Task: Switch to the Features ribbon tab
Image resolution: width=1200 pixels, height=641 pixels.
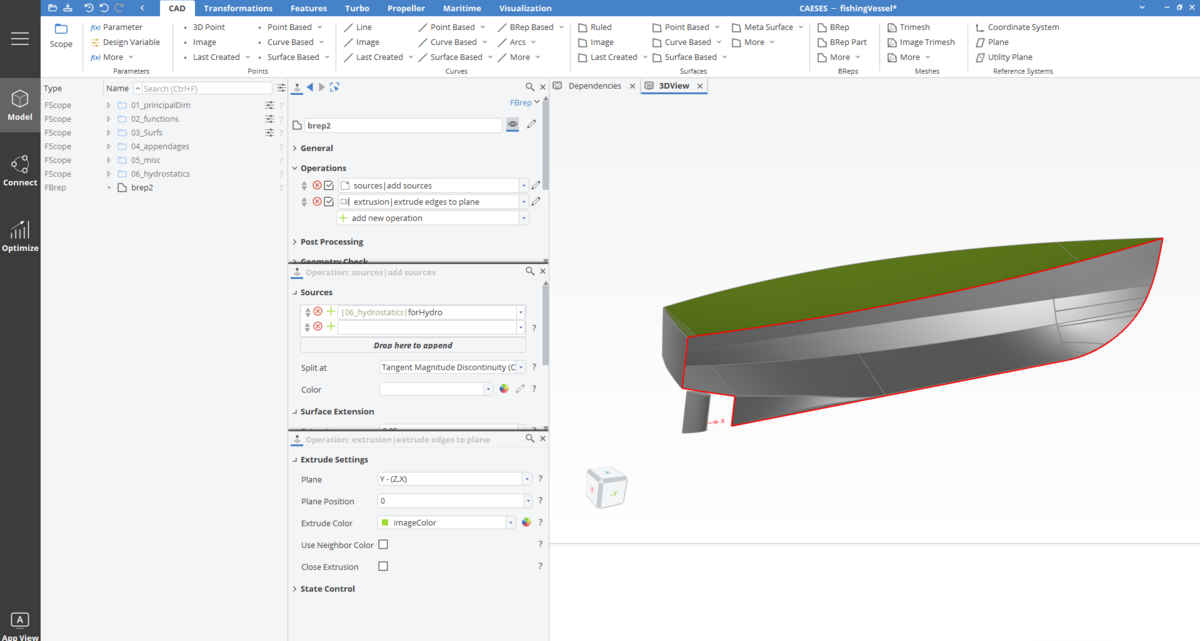Action: click(308, 8)
